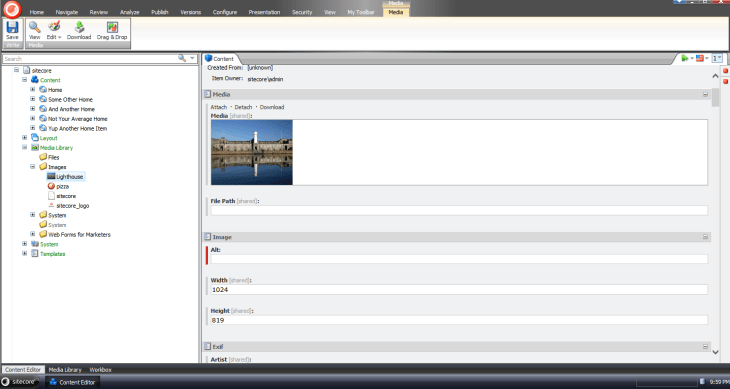Click the magnifier icon in the search box
The height and width of the screenshot is (389, 730).
tap(182, 58)
